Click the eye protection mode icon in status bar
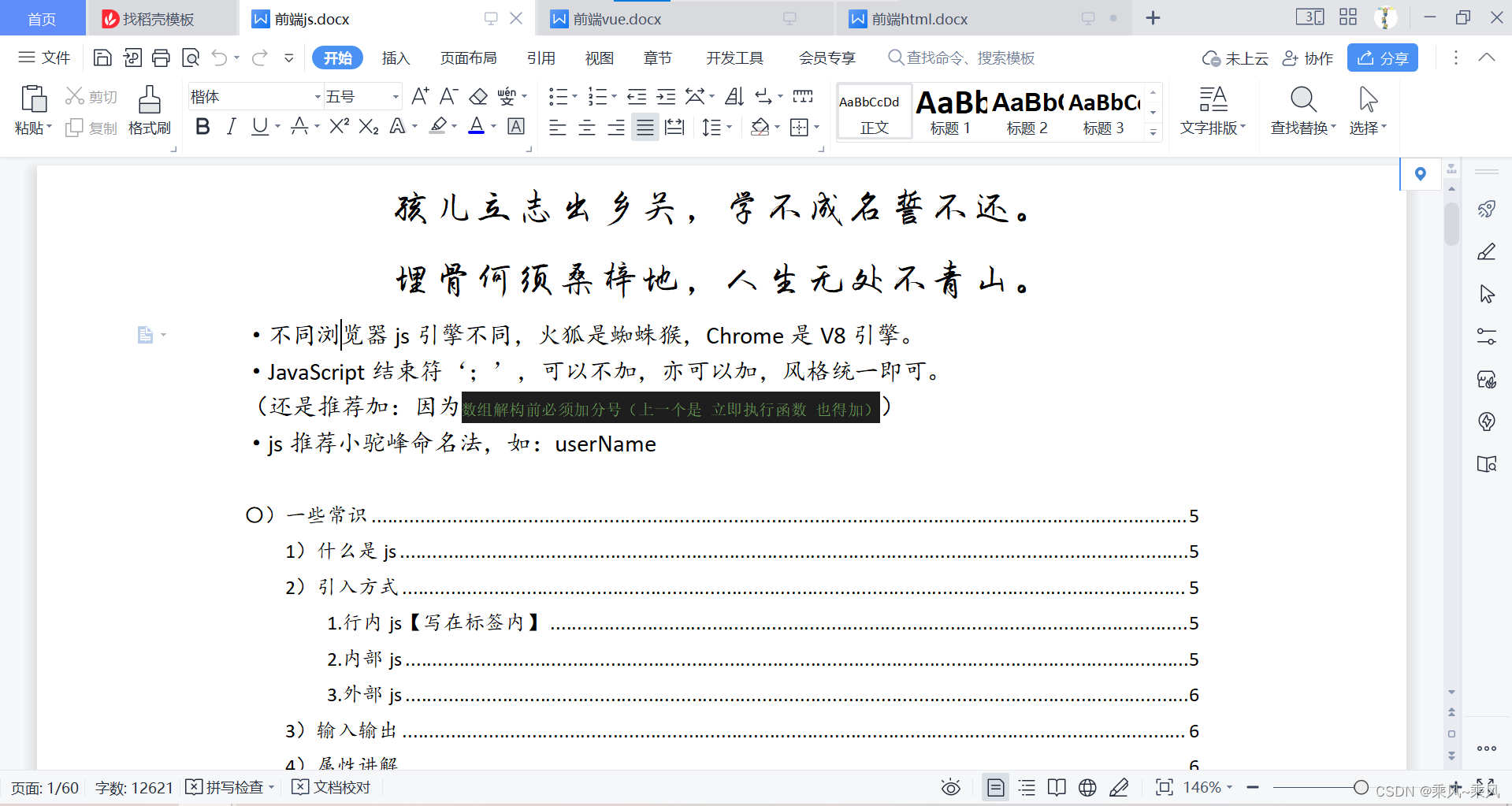This screenshot has height=806, width=1512. coord(951,787)
